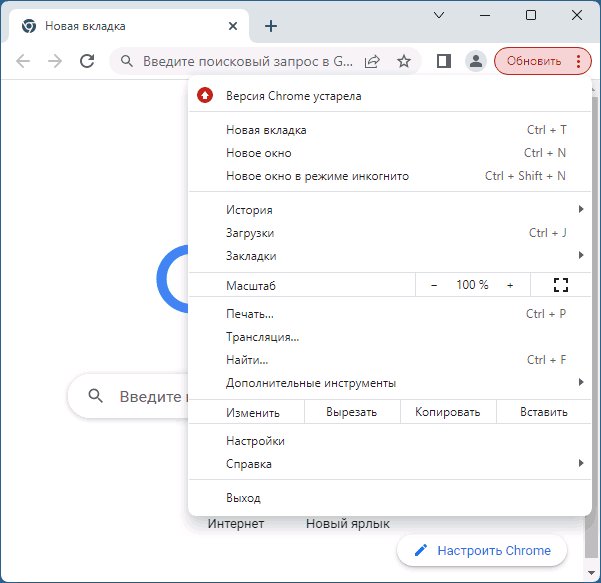
Task: Click the share page icon in address bar
Action: 372,61
